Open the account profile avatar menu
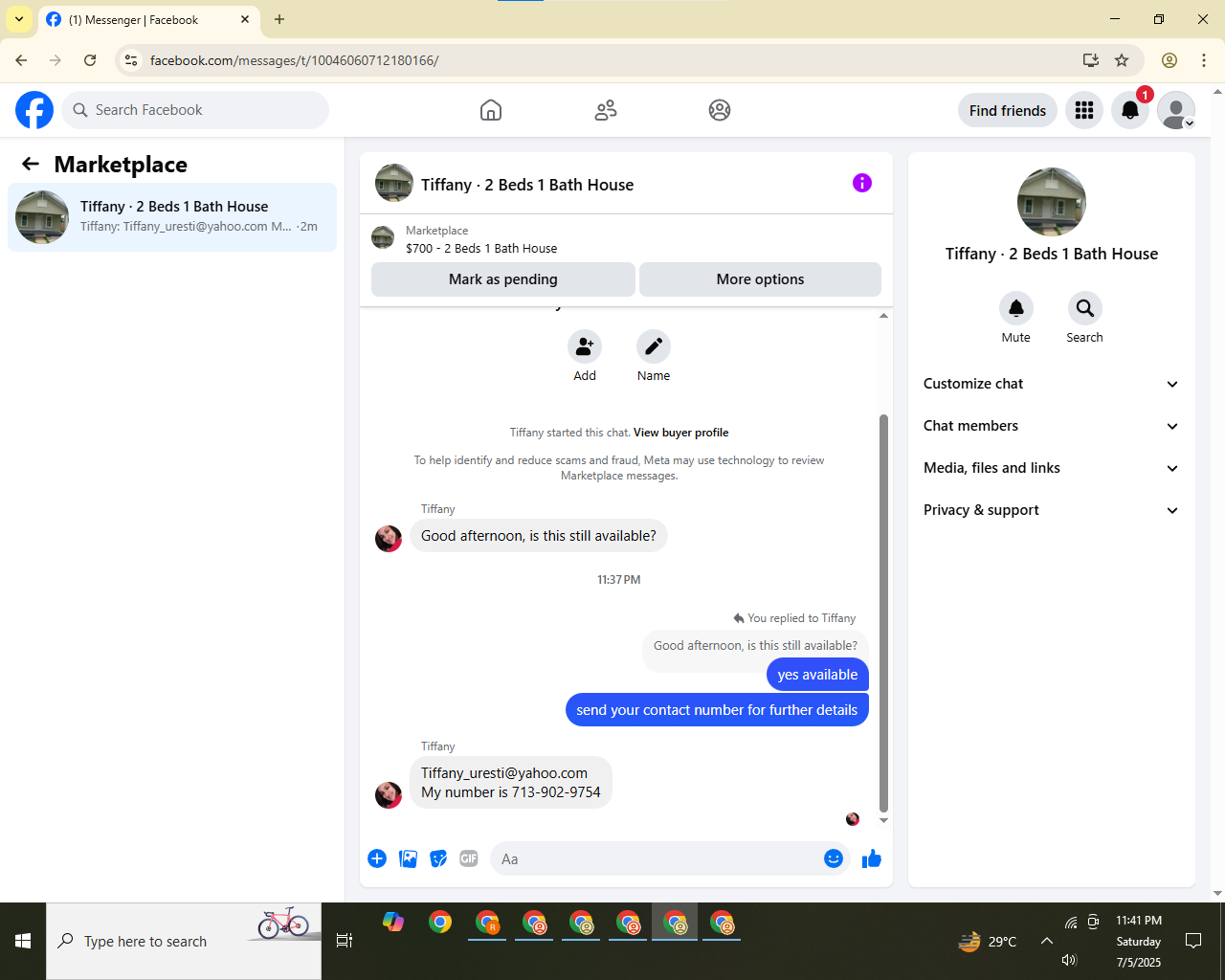 [1176, 110]
